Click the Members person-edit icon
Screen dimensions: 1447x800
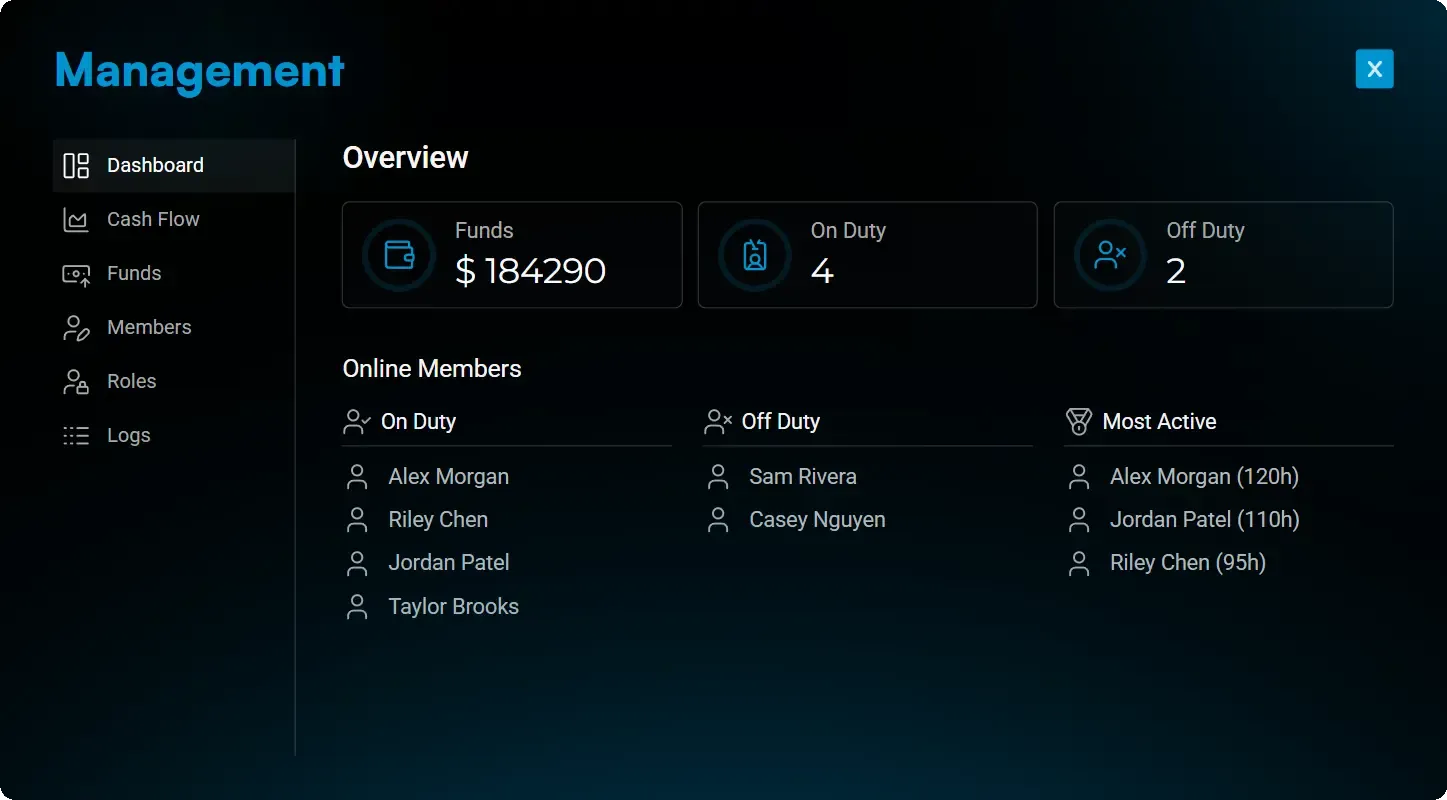pyautogui.click(x=76, y=328)
